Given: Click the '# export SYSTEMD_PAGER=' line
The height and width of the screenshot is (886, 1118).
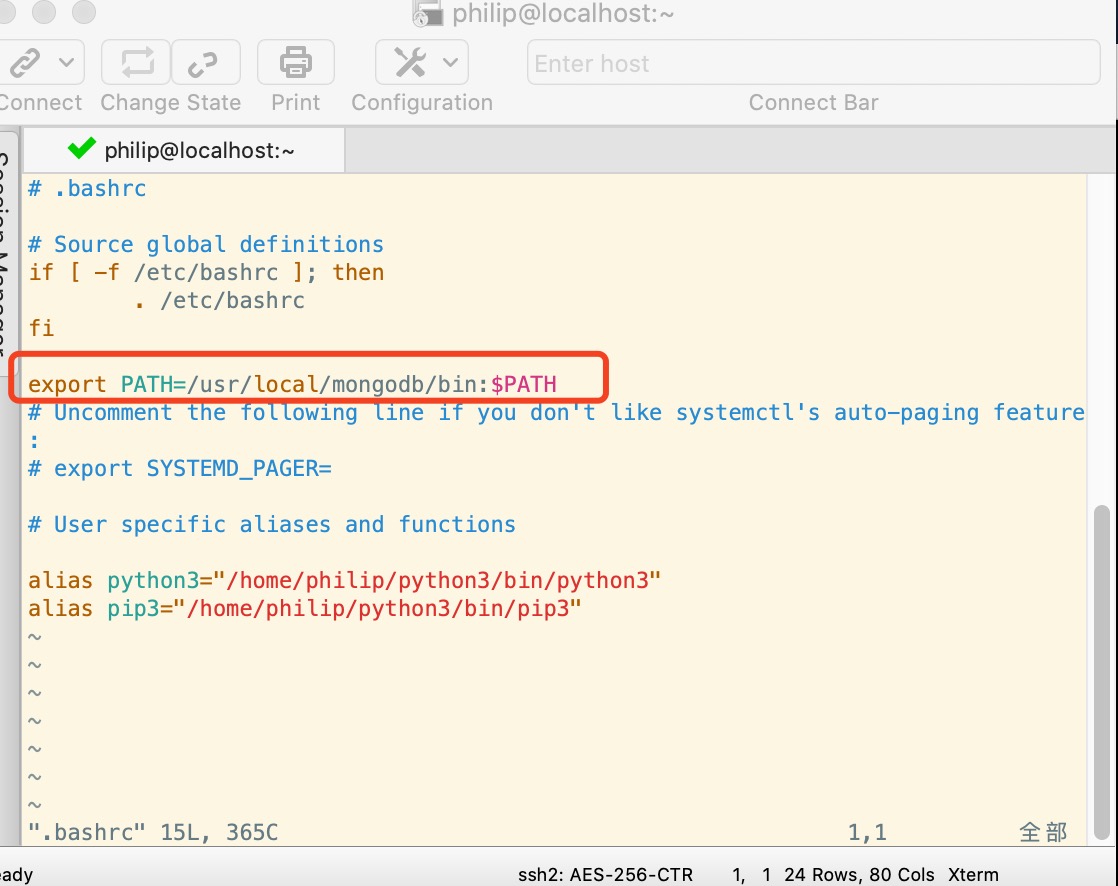Looking at the screenshot, I should coord(180,468).
